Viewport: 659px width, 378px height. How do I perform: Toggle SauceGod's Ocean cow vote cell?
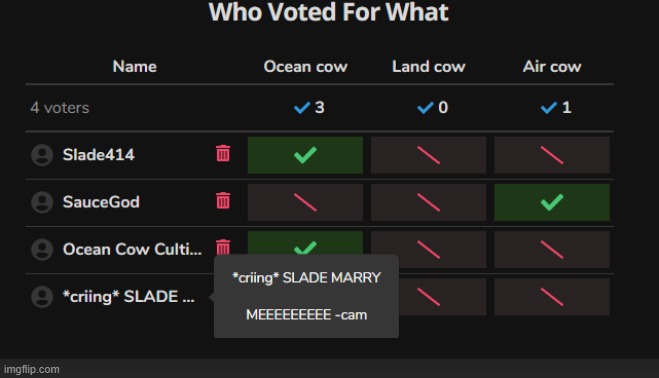click(x=305, y=202)
